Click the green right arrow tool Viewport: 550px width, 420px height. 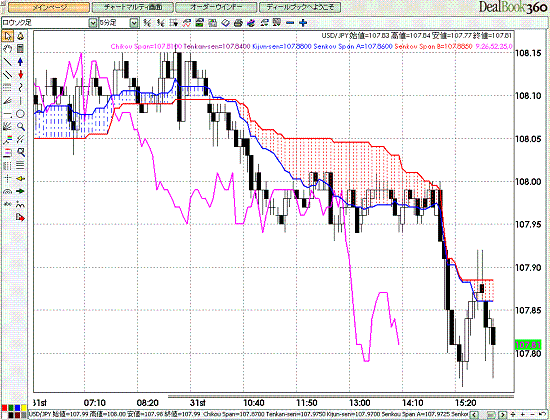coord(20,192)
